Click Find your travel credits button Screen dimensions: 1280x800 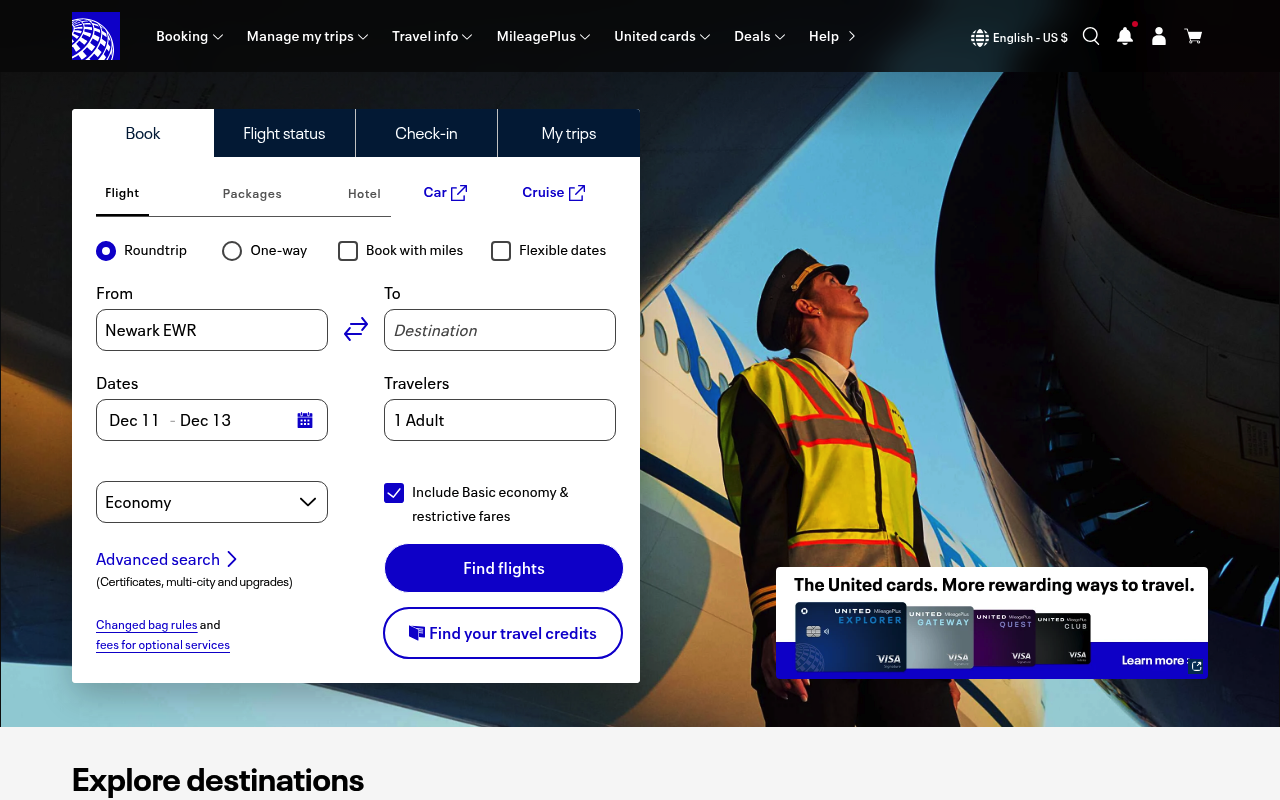coord(503,633)
